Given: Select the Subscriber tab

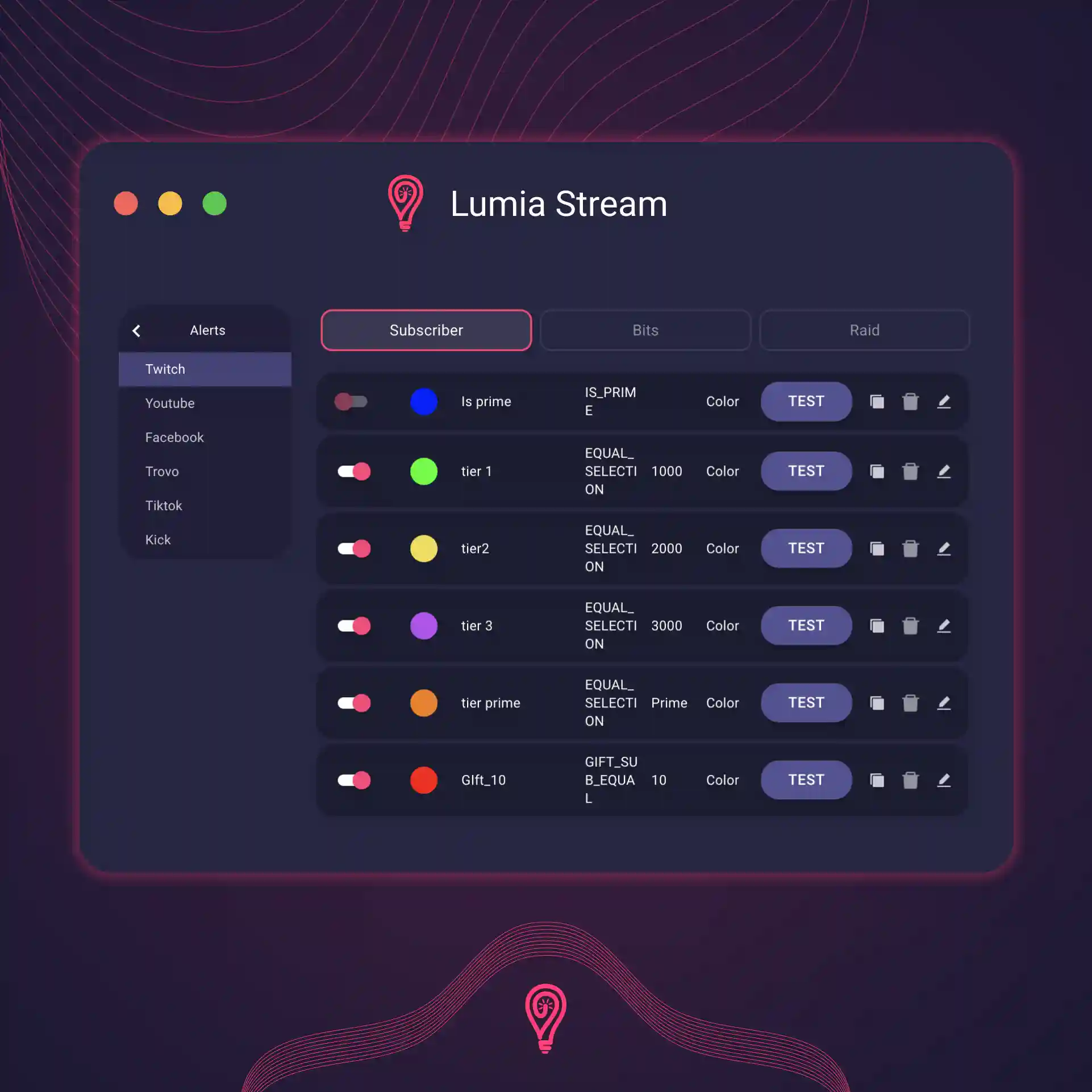Looking at the screenshot, I should (x=426, y=330).
